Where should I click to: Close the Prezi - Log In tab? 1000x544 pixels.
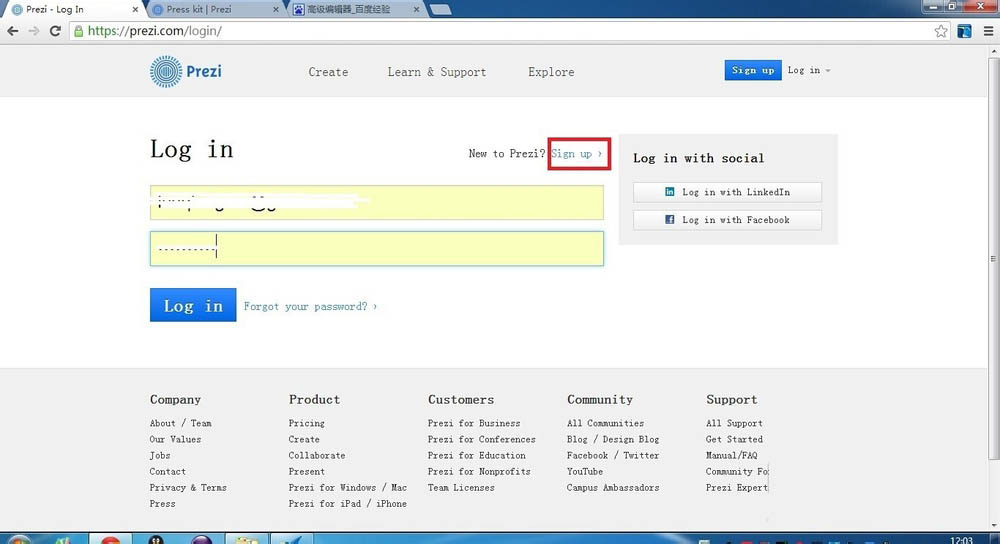pyautogui.click(x=135, y=10)
